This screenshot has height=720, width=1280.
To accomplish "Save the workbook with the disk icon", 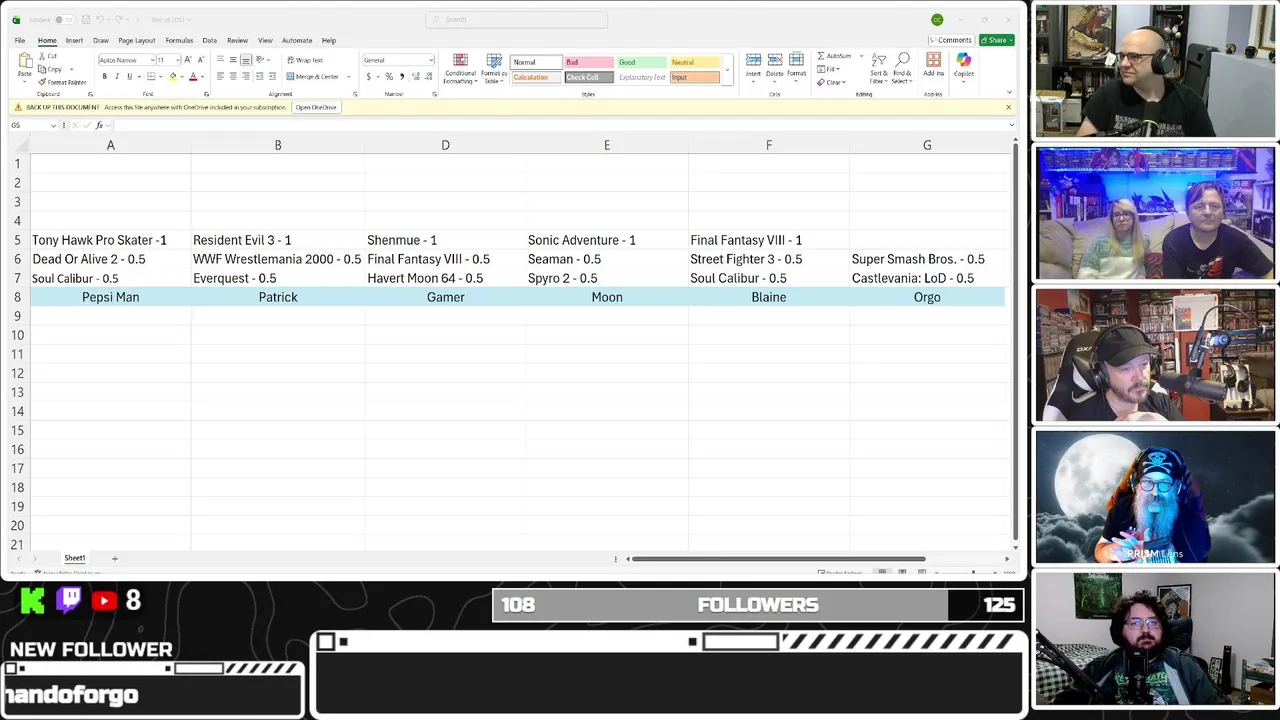I will [x=86, y=19].
